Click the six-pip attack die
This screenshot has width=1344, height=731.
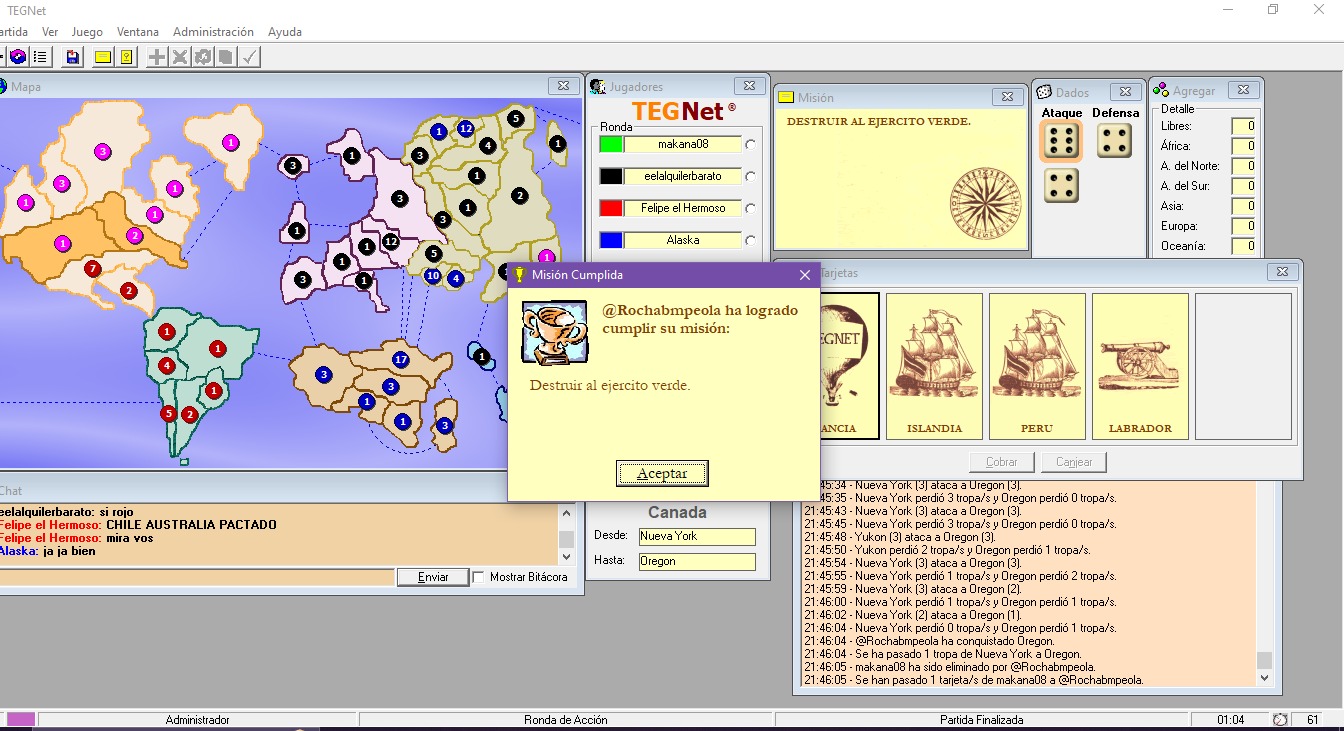[1061, 141]
